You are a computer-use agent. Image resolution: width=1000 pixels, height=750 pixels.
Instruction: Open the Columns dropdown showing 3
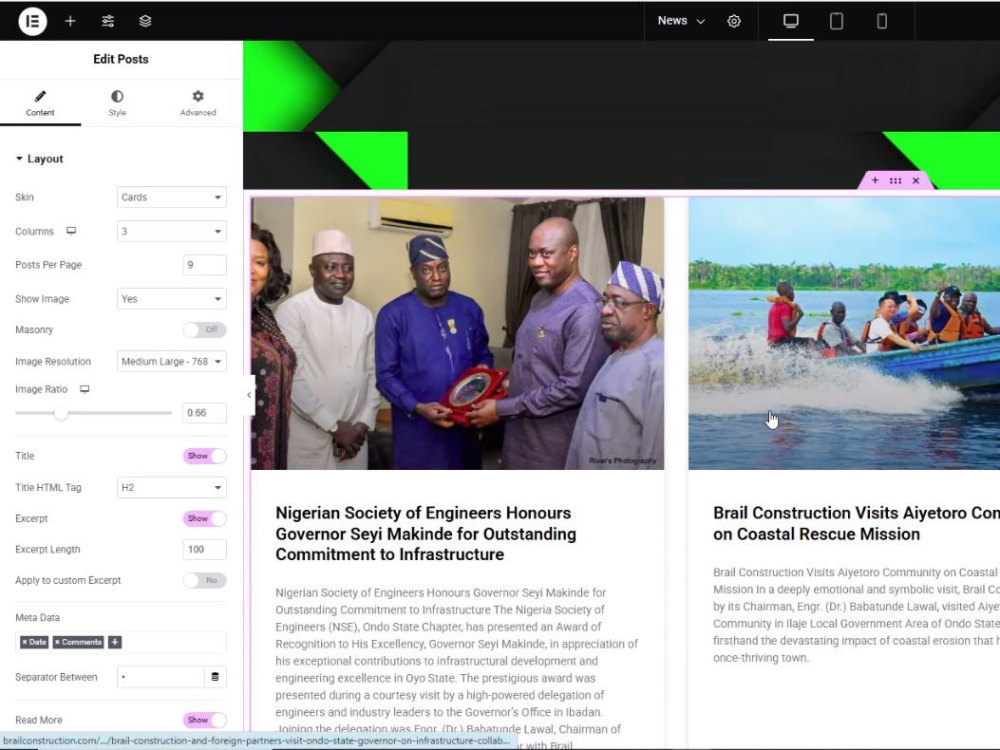[x=172, y=231]
